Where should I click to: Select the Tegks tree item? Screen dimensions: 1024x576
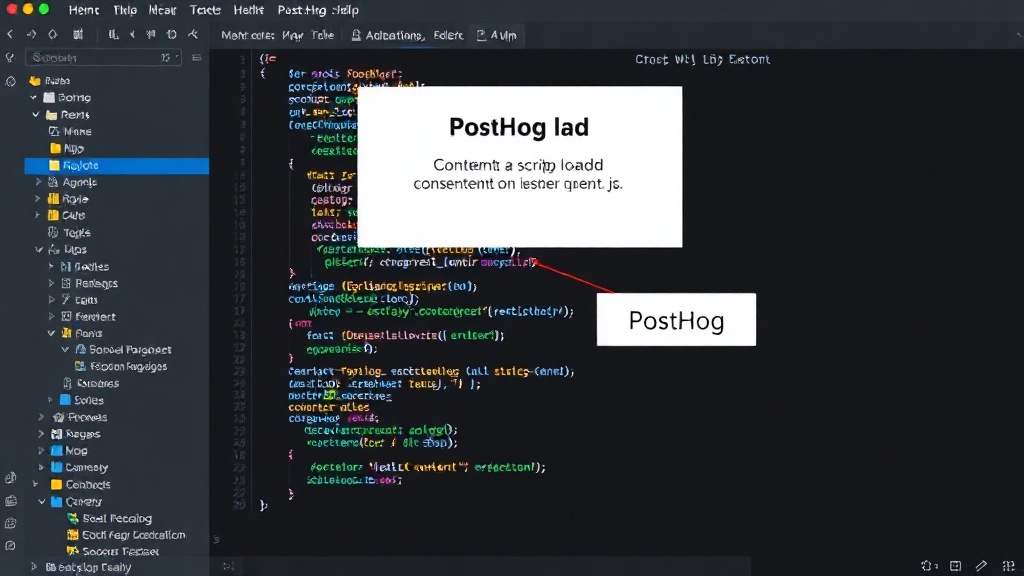(x=77, y=232)
